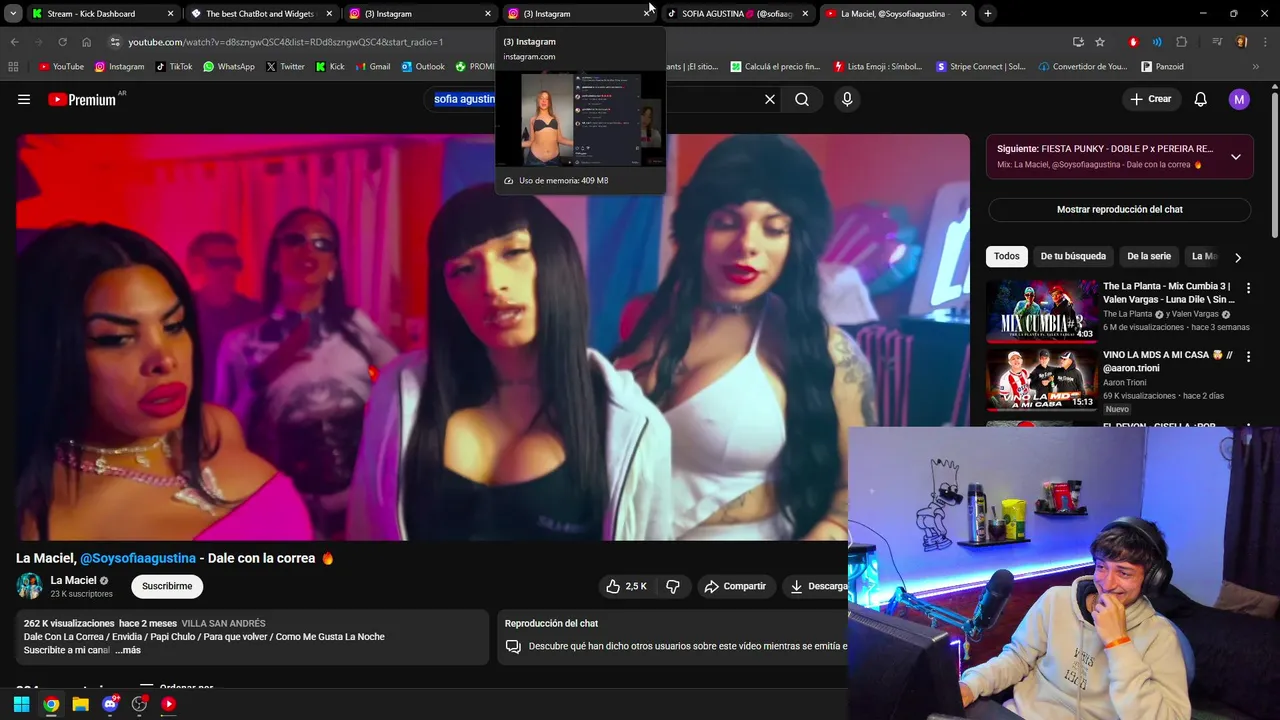The height and width of the screenshot is (720, 1280).
Task: Open the Kick bookmark
Action: click(x=330, y=67)
